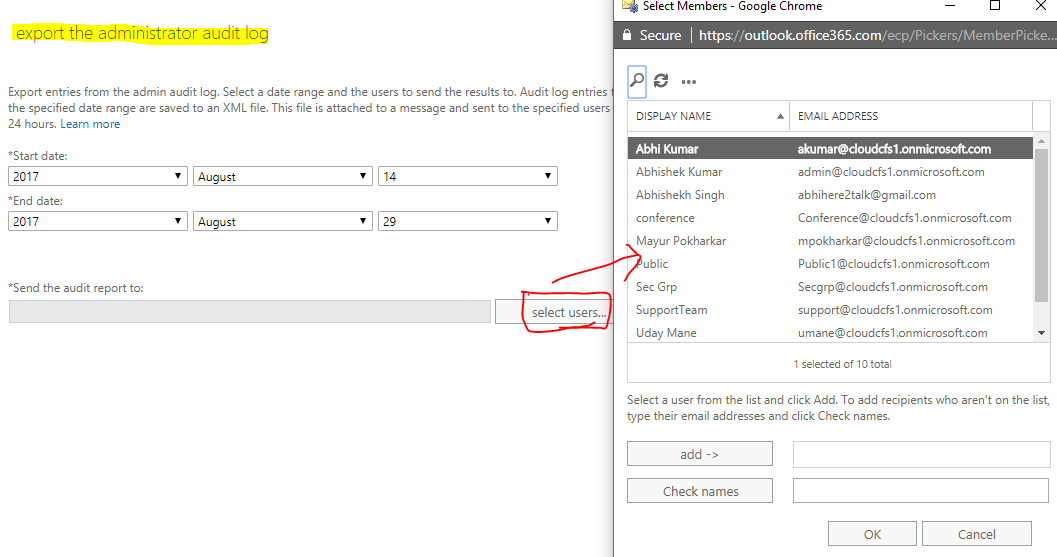Click email admin@cloudcfs1.onmicrosoft.com

pos(891,172)
